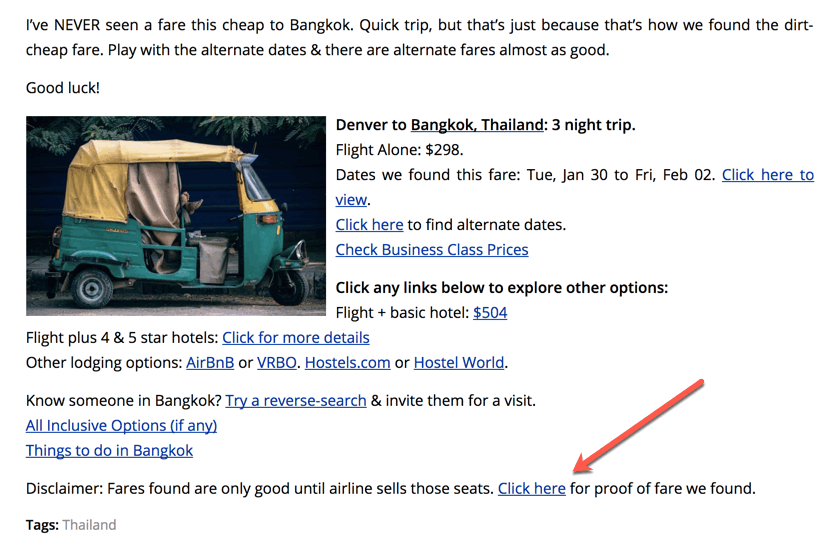Image resolution: width=829 pixels, height=544 pixels.
Task: Open 'Click for more details' star hotels link
Action: click(x=296, y=338)
